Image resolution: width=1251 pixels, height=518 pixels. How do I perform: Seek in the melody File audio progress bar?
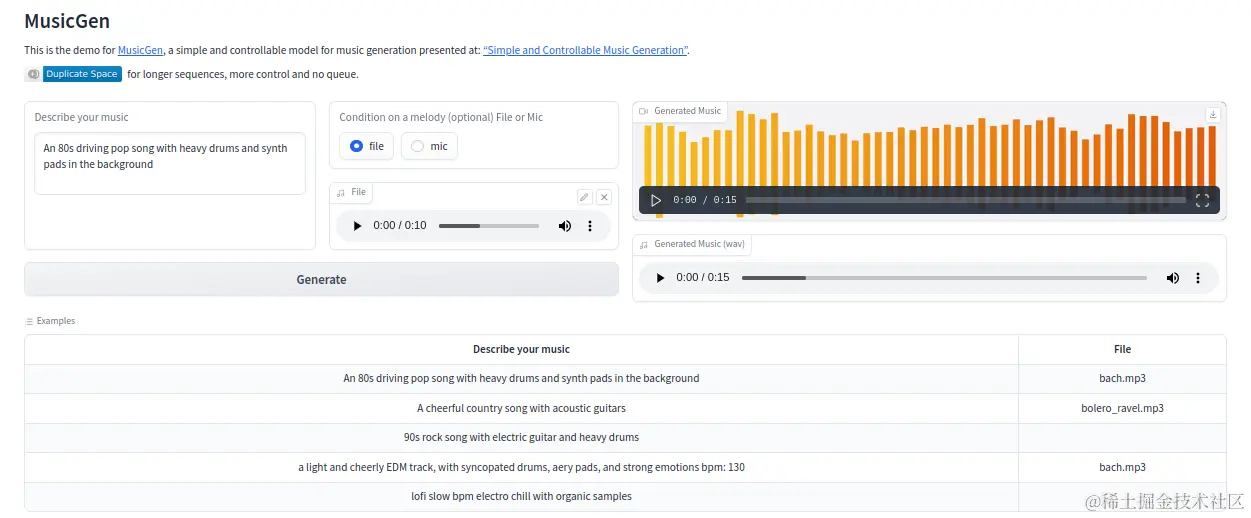click(x=489, y=226)
